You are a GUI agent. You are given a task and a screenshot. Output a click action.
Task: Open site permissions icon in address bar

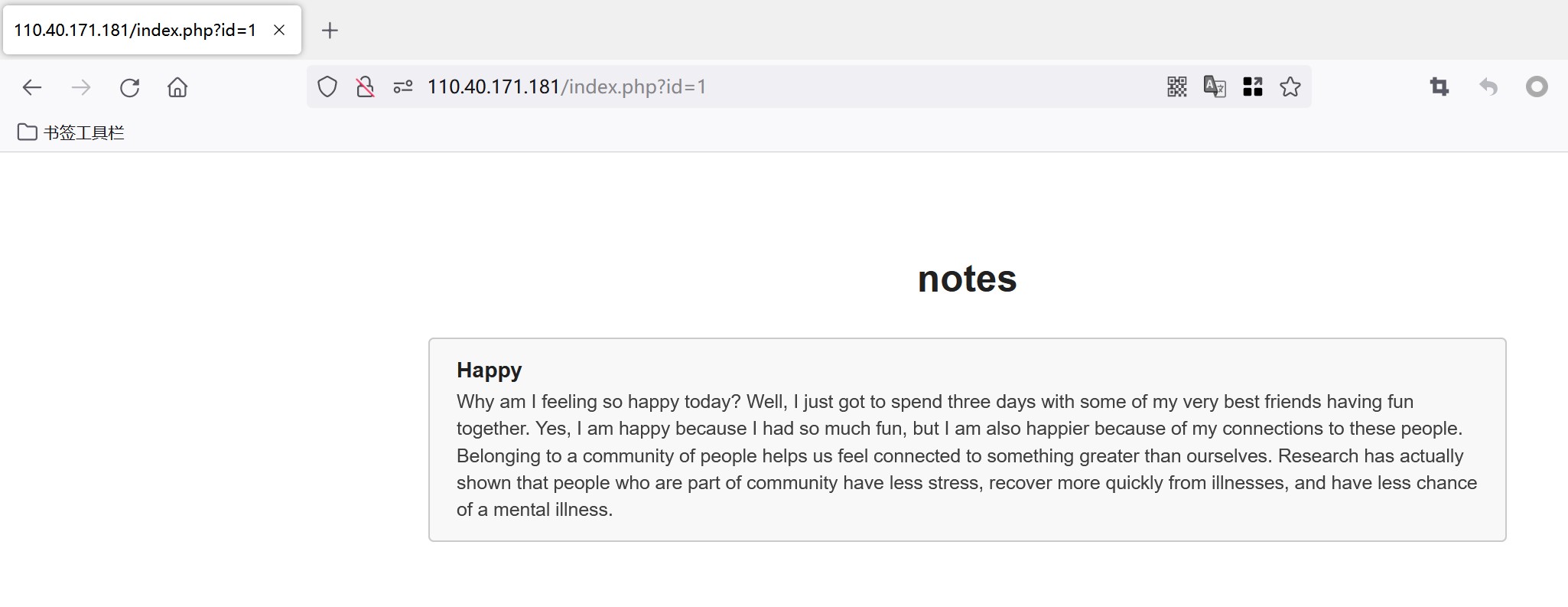pos(403,86)
